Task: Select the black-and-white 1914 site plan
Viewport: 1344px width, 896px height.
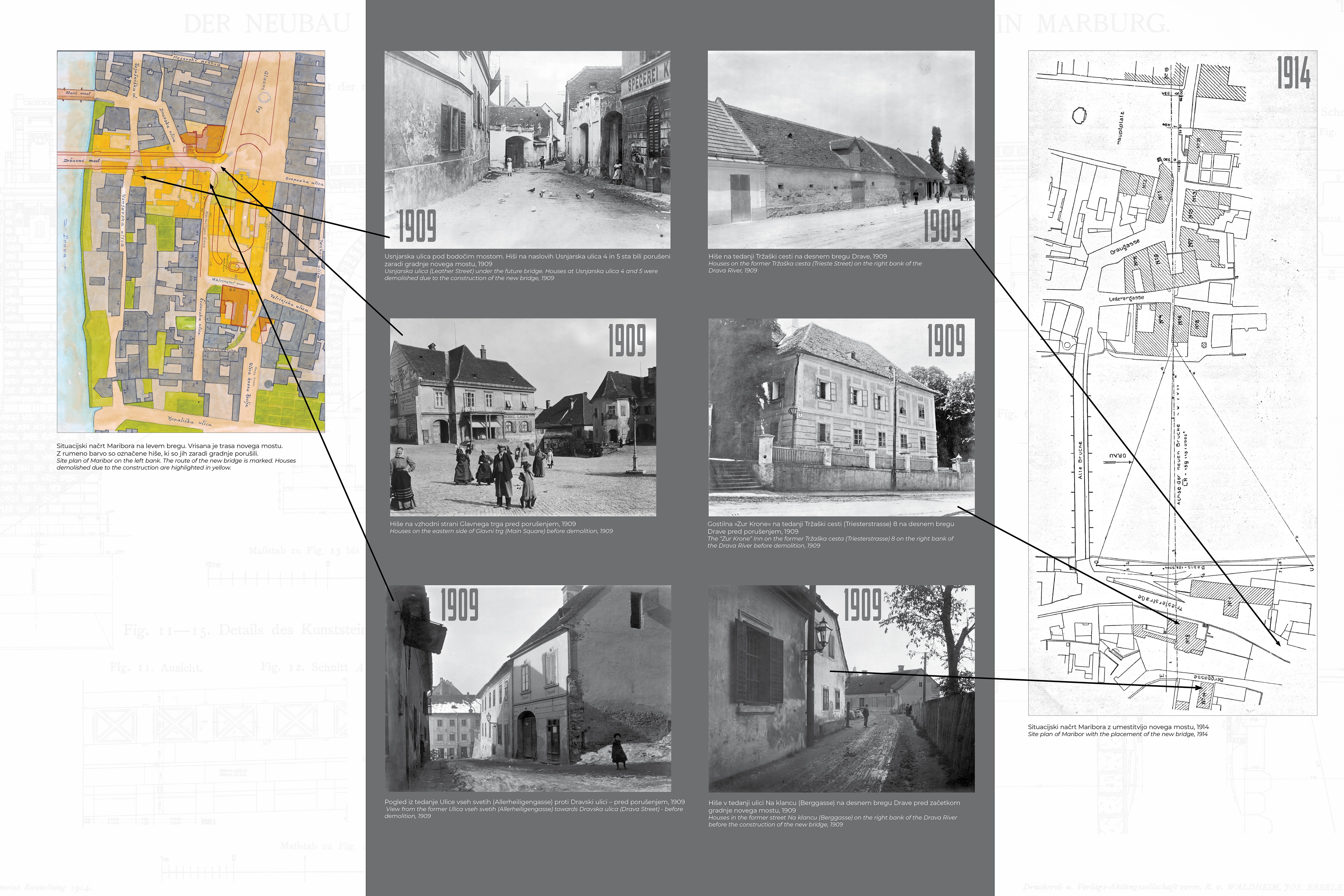Action: [1172, 383]
